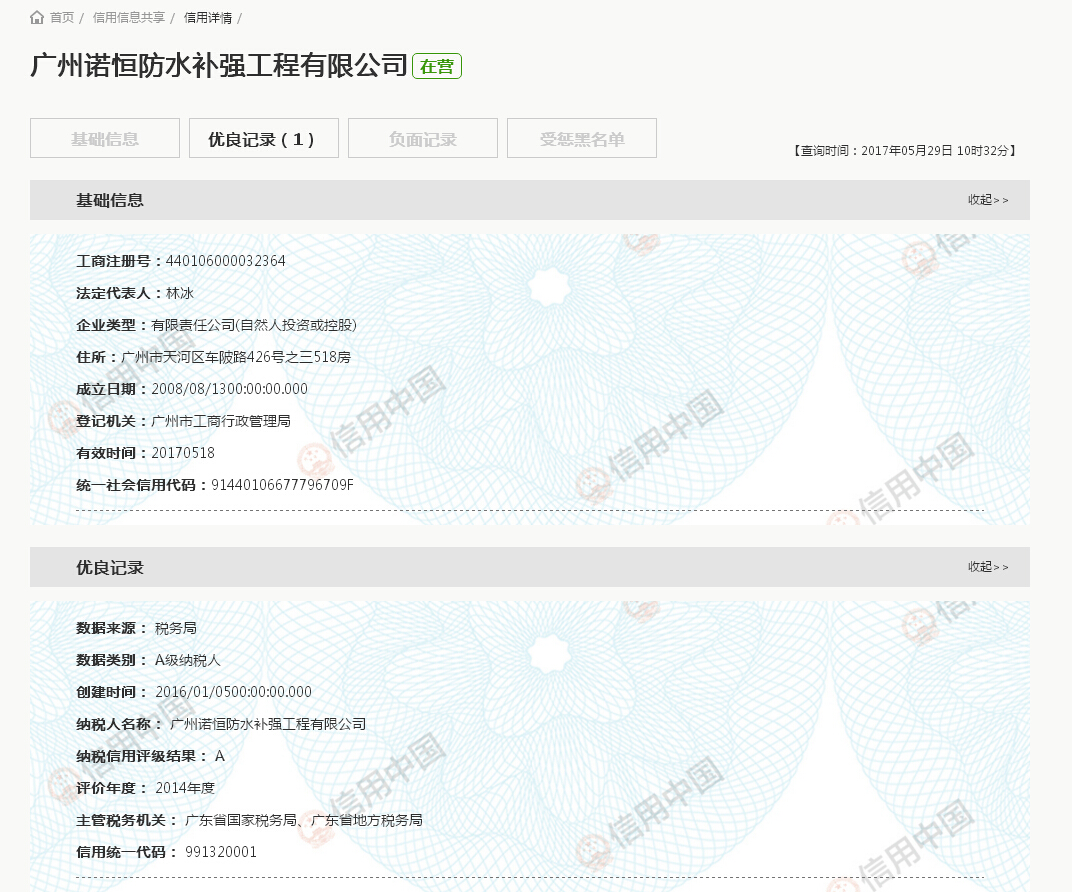Click the 主管税务机关 value text

304,820
